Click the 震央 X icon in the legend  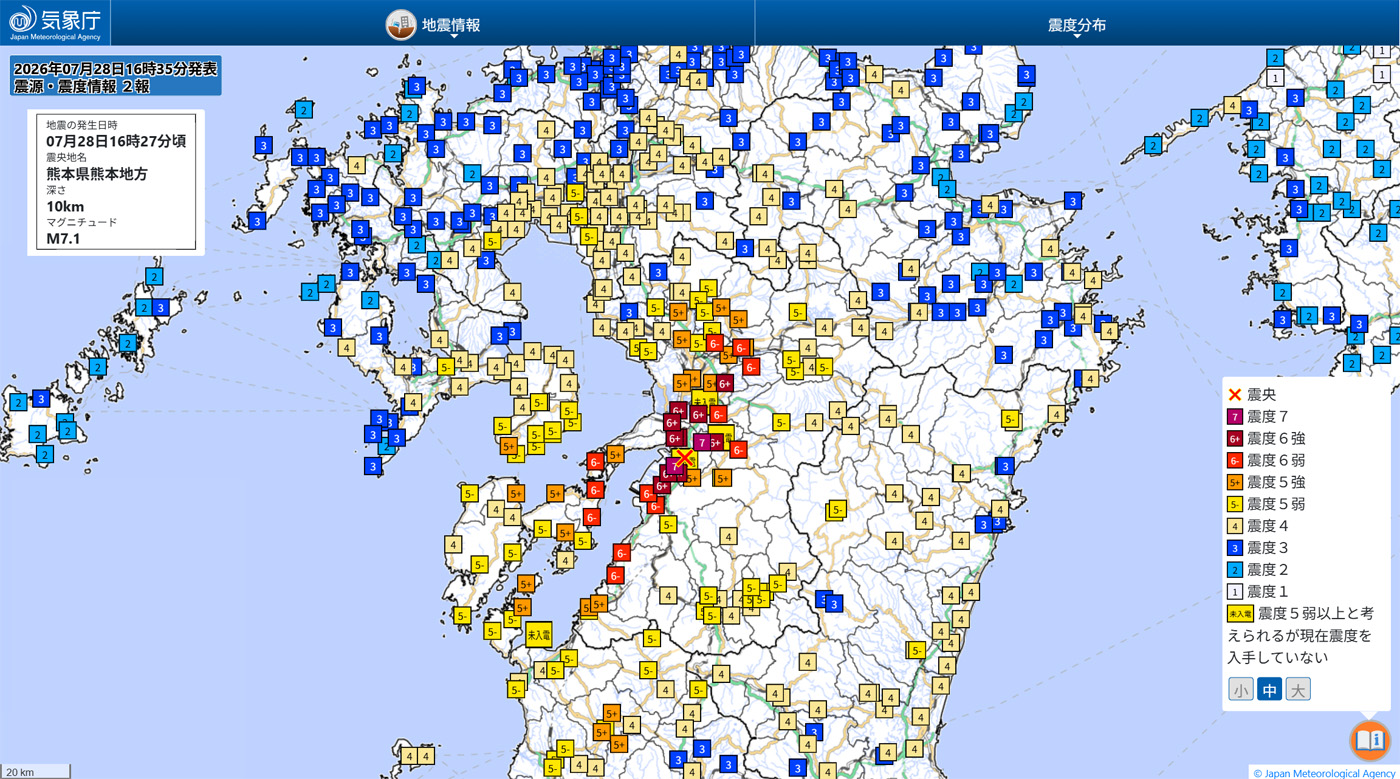[1234, 395]
